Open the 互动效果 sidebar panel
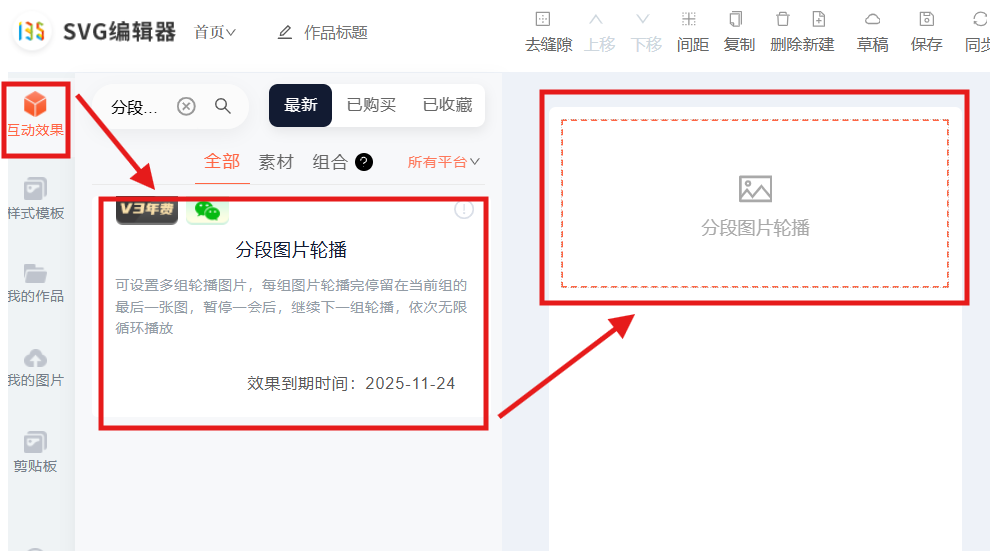The image size is (990, 551). pos(35,116)
